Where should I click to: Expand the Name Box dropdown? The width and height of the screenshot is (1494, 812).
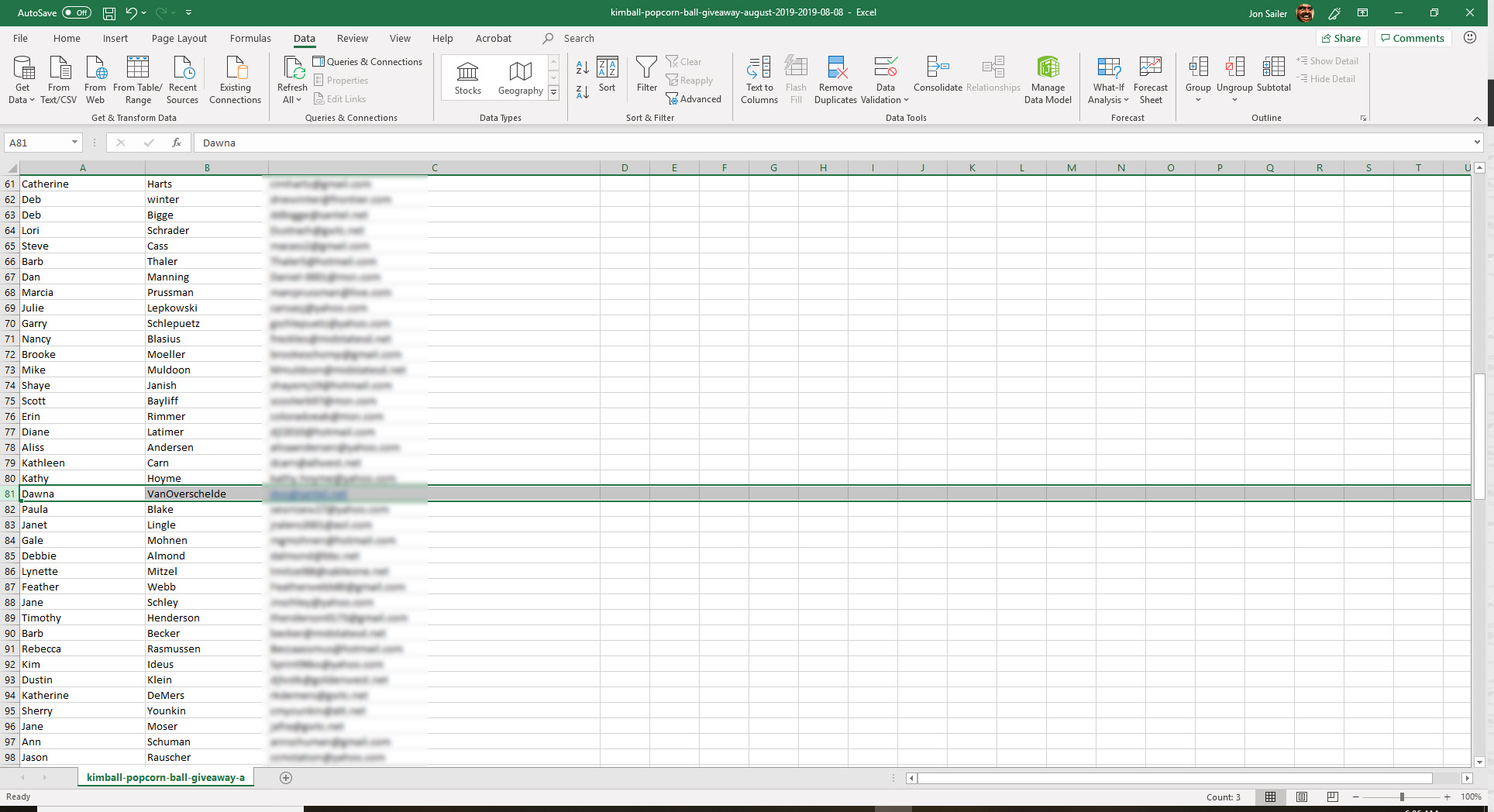point(74,143)
